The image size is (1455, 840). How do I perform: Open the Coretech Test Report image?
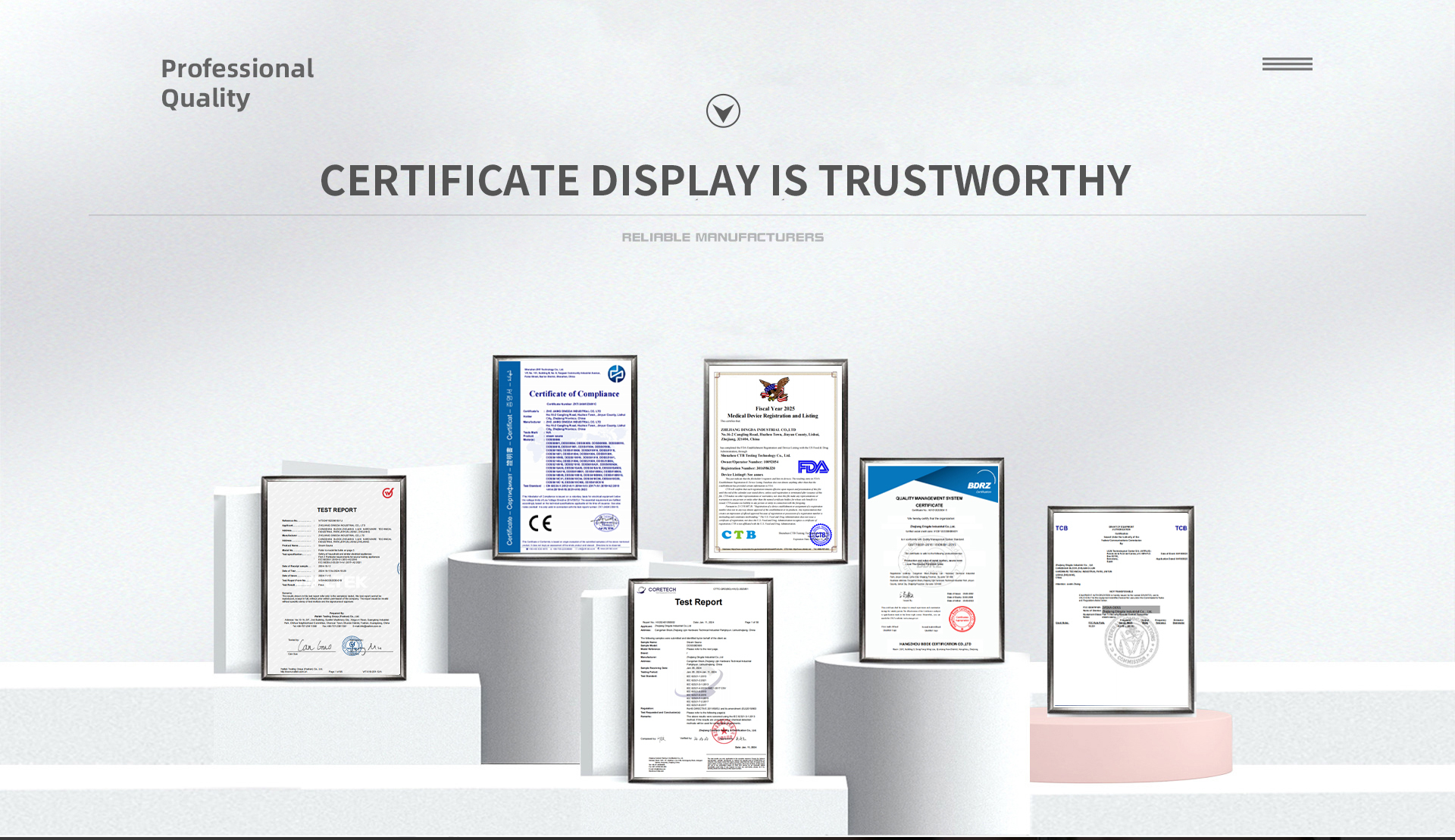pos(700,682)
